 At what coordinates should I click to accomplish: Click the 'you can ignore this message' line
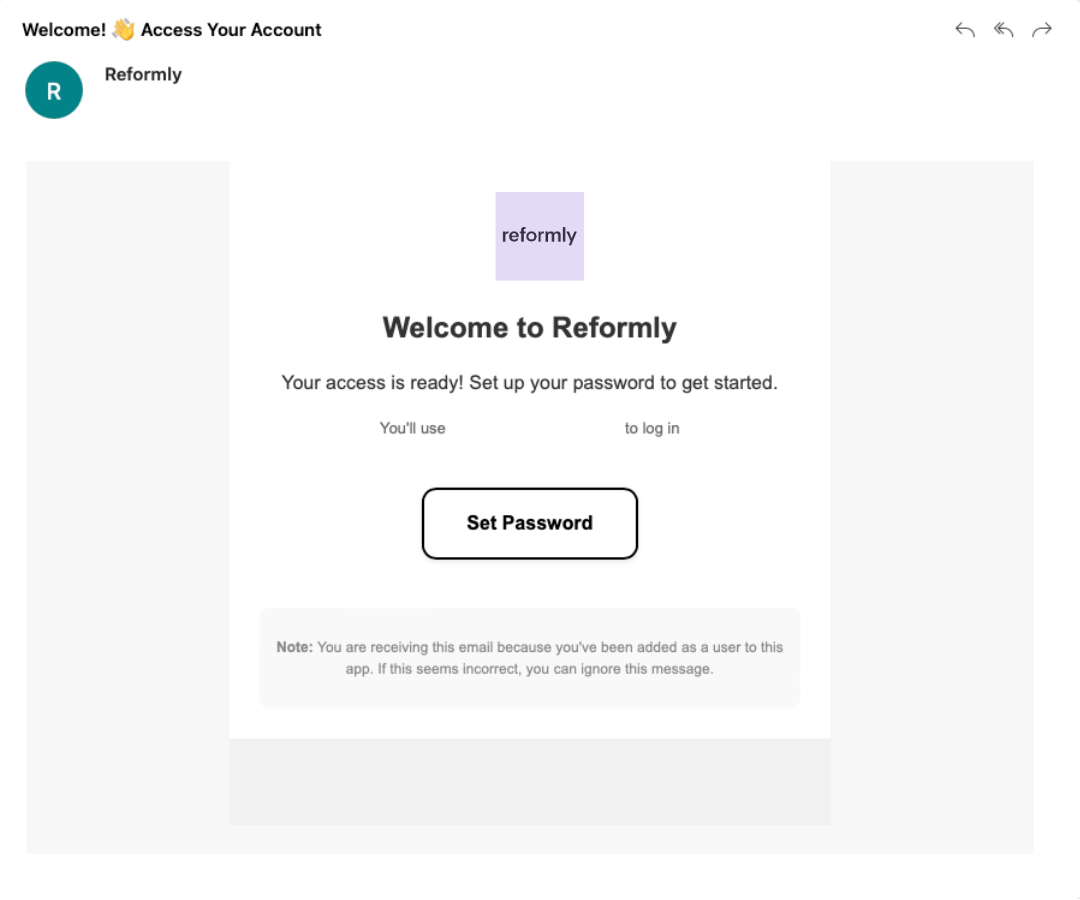point(620,669)
